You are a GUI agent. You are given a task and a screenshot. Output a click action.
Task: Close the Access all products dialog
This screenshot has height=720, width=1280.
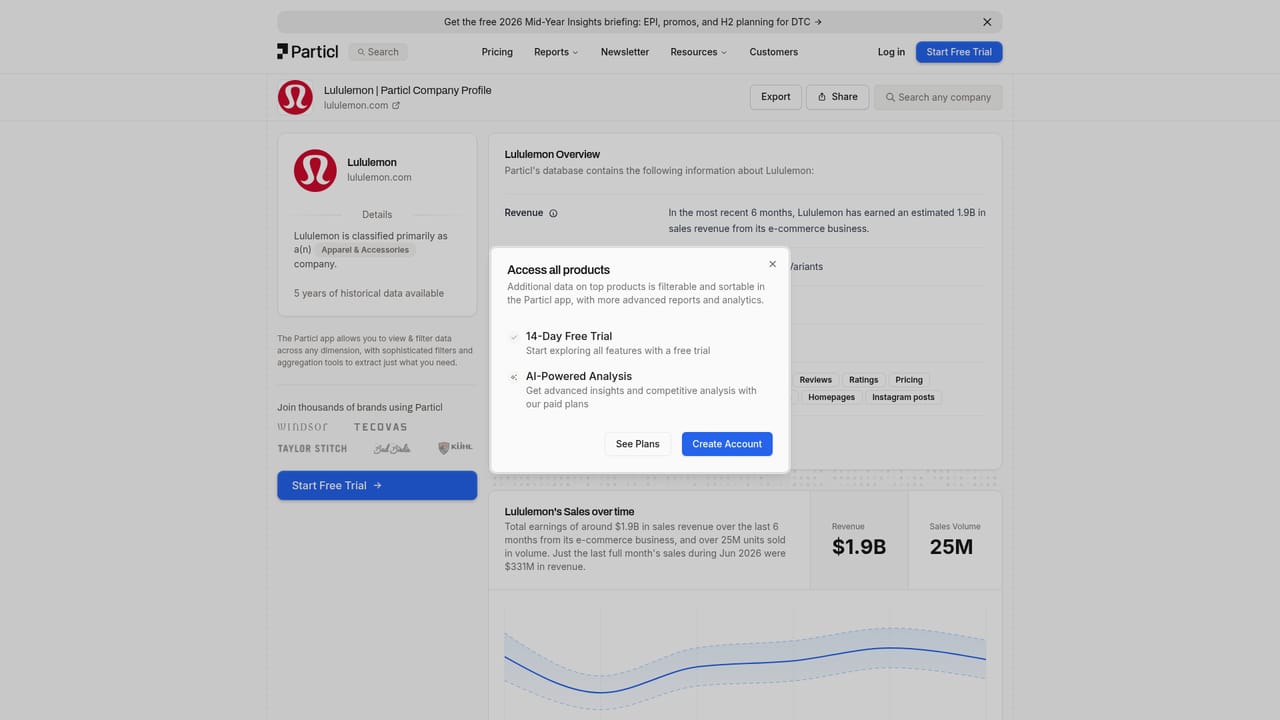772,264
